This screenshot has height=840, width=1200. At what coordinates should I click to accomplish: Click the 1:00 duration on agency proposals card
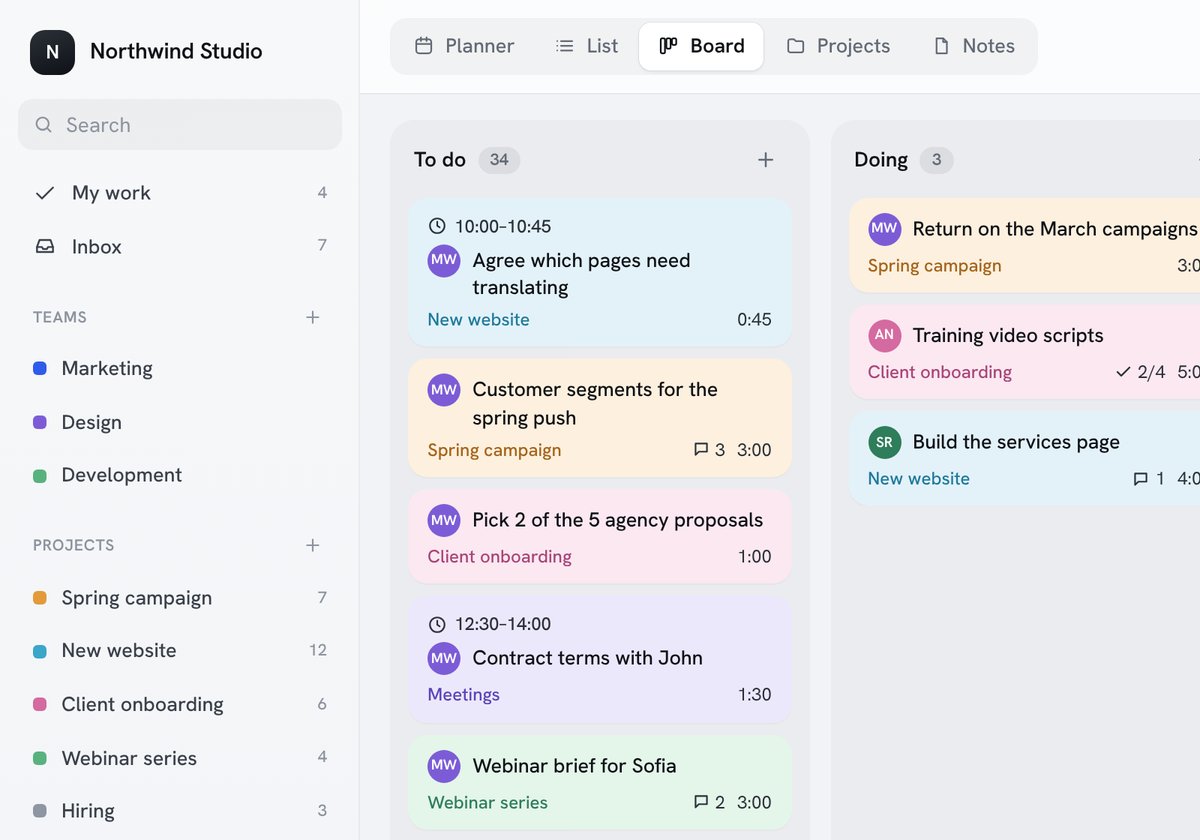coord(755,556)
